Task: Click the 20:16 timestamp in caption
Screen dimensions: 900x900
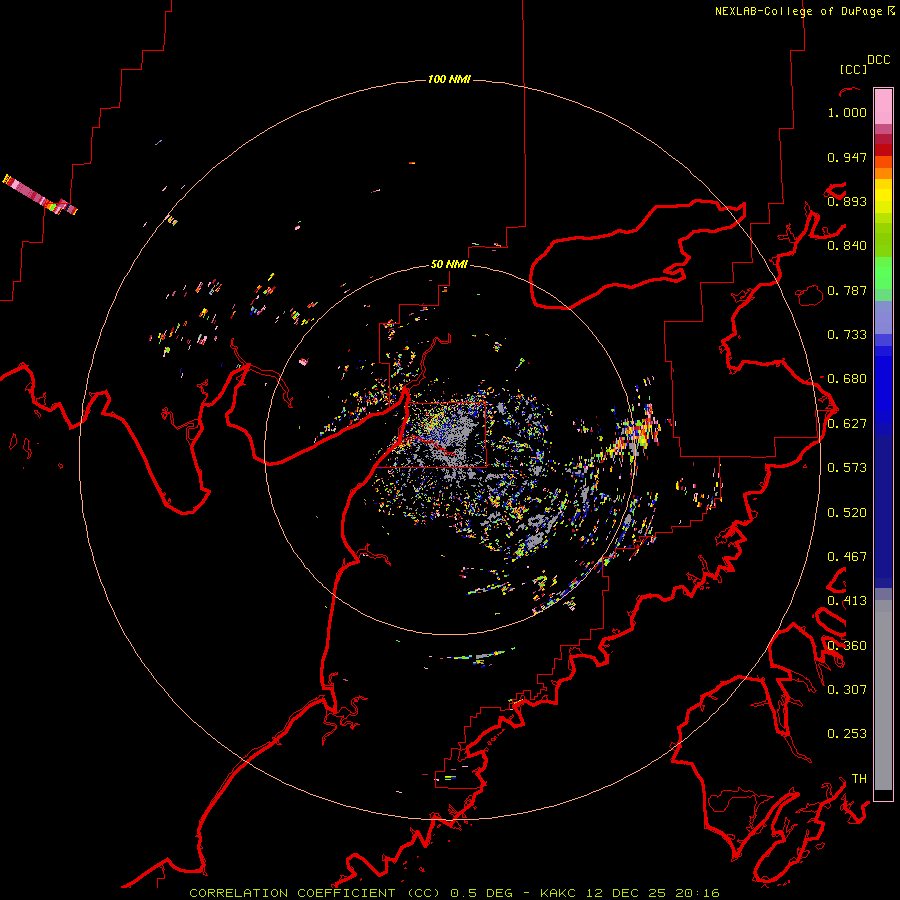Action: pos(697,893)
